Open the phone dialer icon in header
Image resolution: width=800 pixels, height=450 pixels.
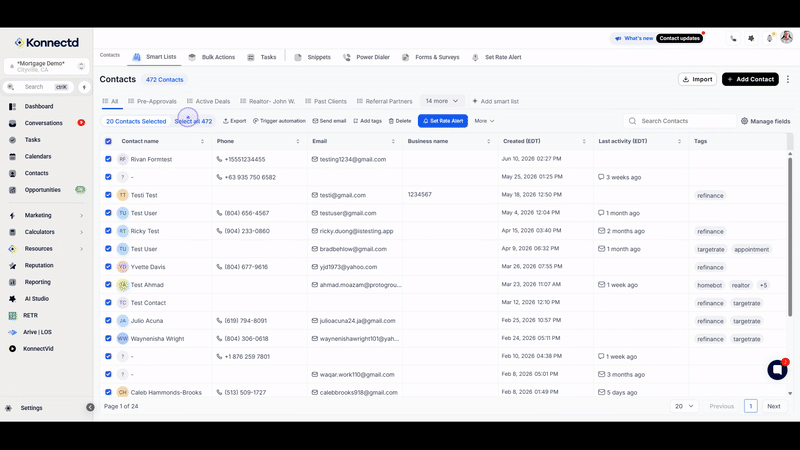coord(733,38)
